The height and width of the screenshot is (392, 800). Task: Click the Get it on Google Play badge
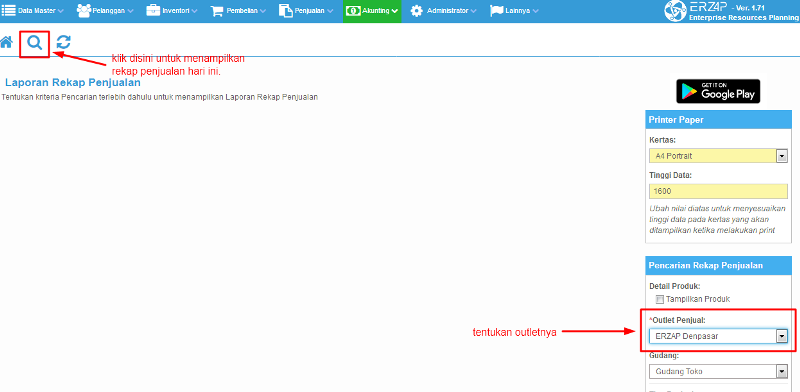point(718,91)
